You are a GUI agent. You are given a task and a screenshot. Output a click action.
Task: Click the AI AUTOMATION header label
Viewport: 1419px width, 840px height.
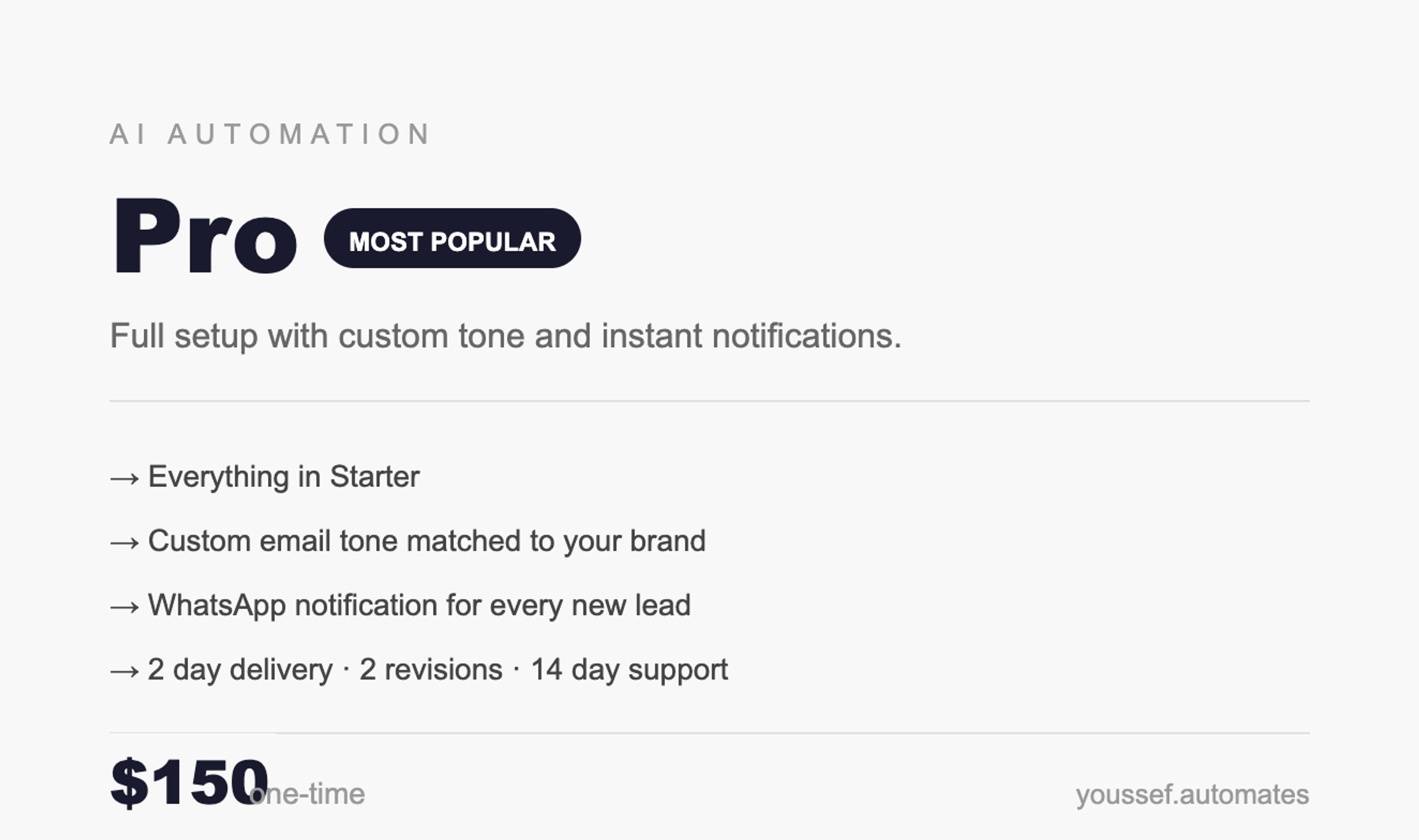(270, 134)
